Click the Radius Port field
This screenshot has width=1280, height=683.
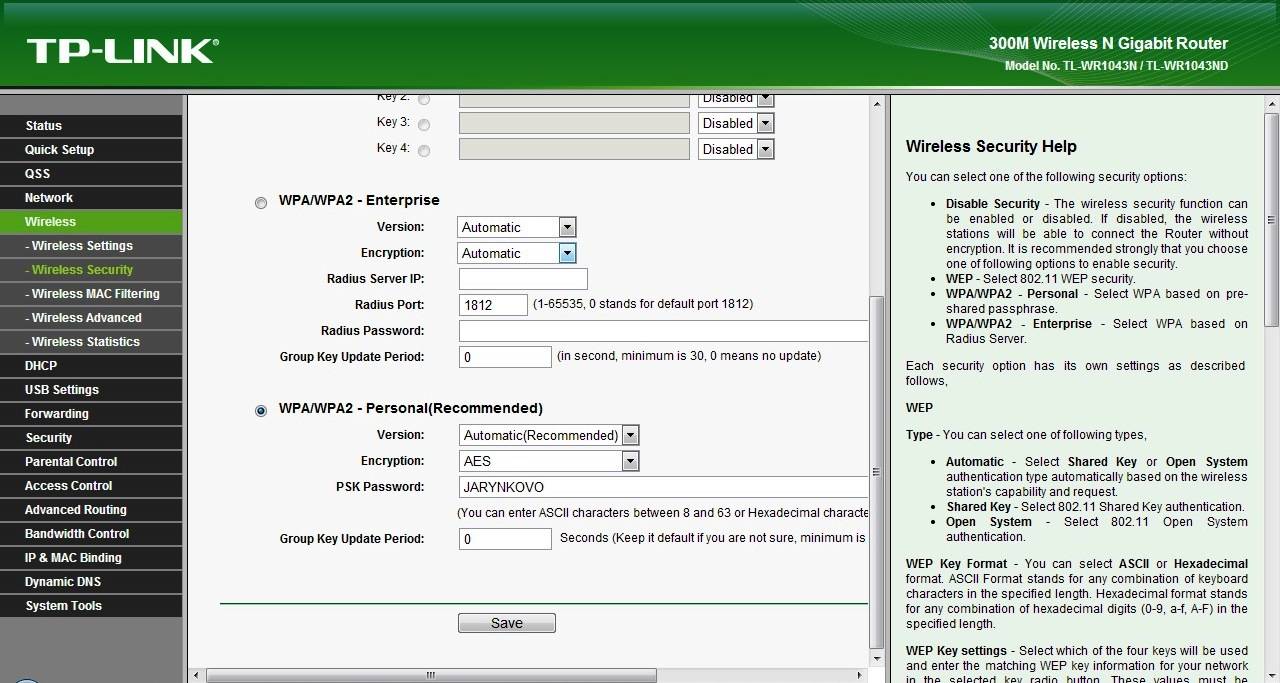[493, 305]
